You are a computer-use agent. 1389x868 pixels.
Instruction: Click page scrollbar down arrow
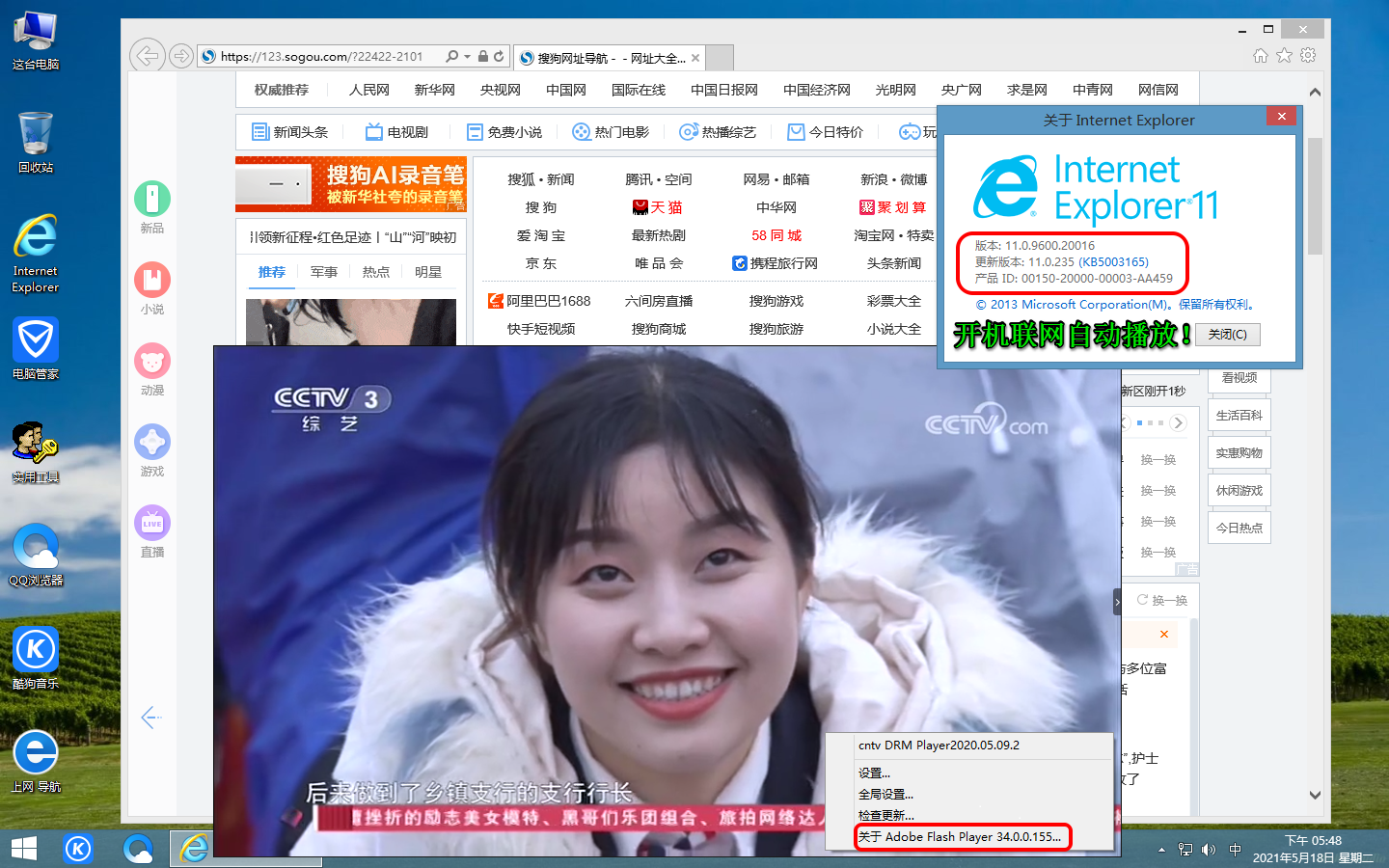point(1315,795)
